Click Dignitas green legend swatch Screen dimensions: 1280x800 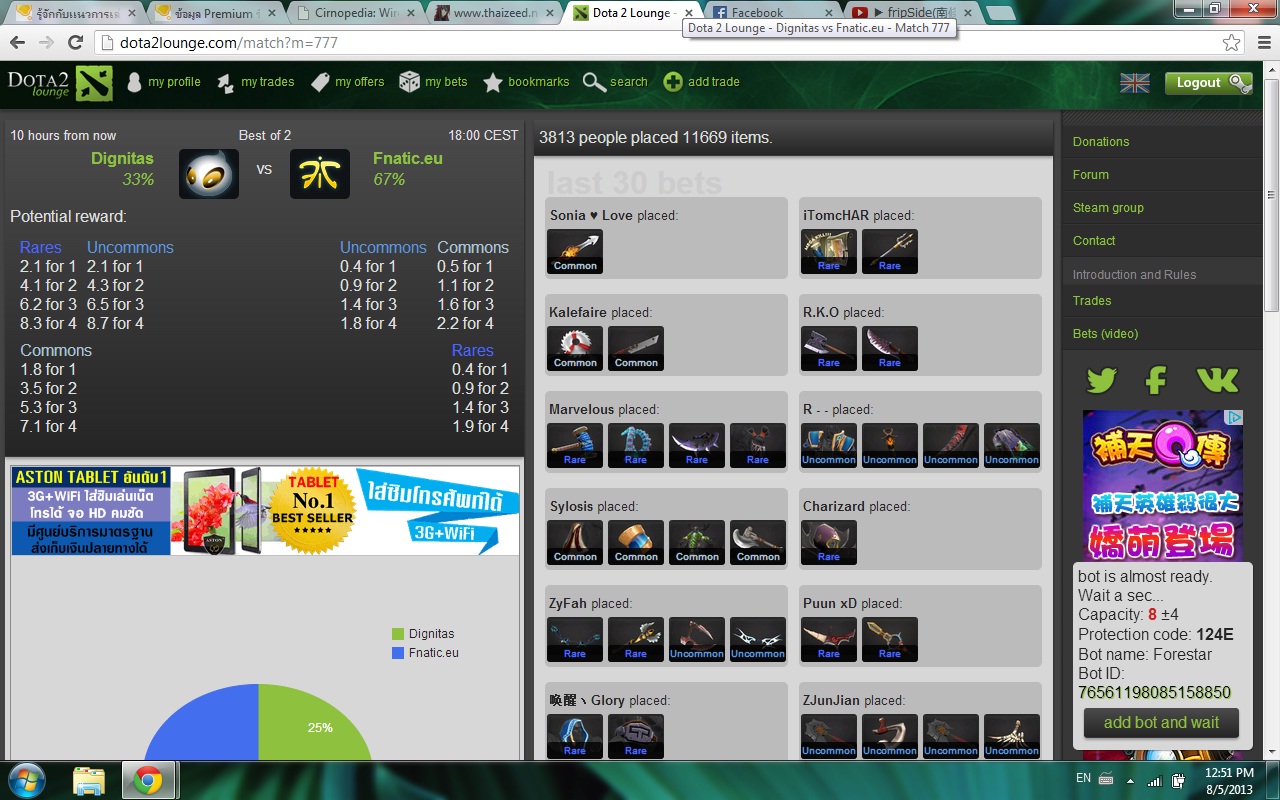point(398,634)
